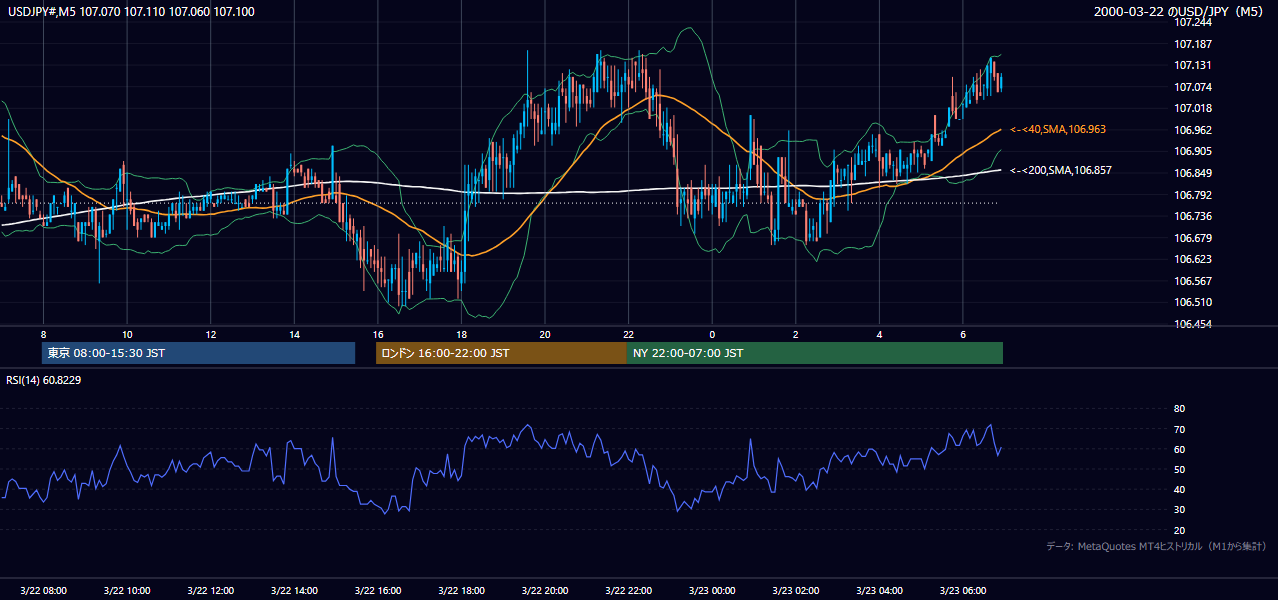1278x600 pixels.
Task: Click the 3/22 14:00 date label
Action: [x=294, y=591]
